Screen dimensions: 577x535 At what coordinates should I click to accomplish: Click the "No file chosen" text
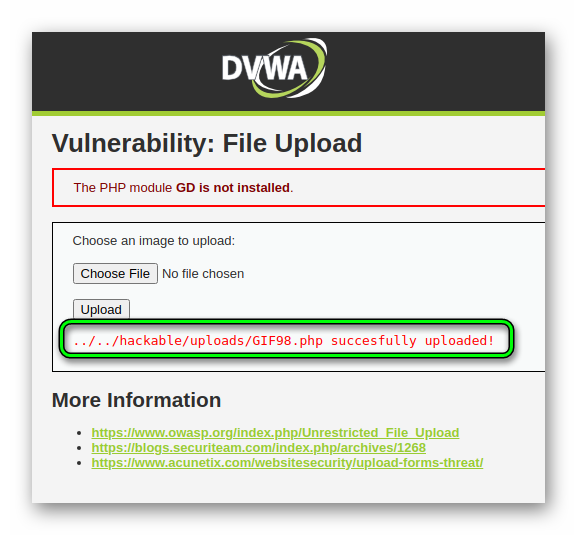pos(203,274)
